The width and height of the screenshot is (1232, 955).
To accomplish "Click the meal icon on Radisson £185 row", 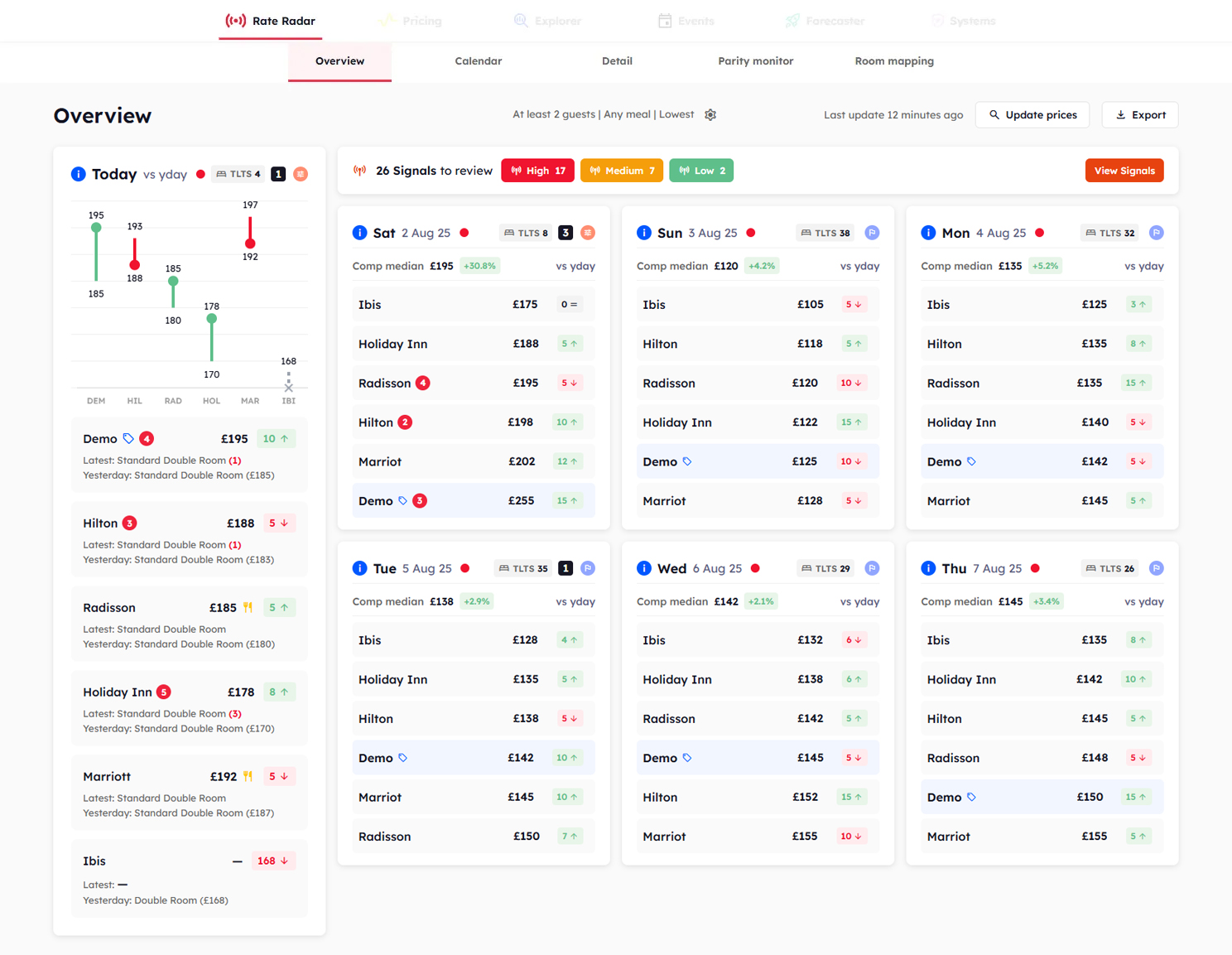I will pos(248,608).
